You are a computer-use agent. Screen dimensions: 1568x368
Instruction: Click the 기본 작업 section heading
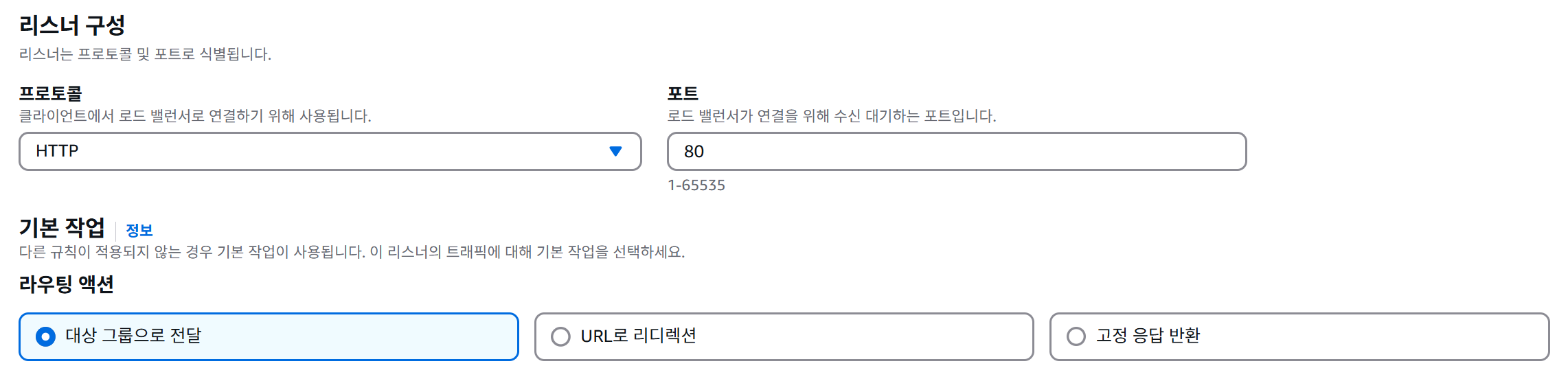point(62,227)
